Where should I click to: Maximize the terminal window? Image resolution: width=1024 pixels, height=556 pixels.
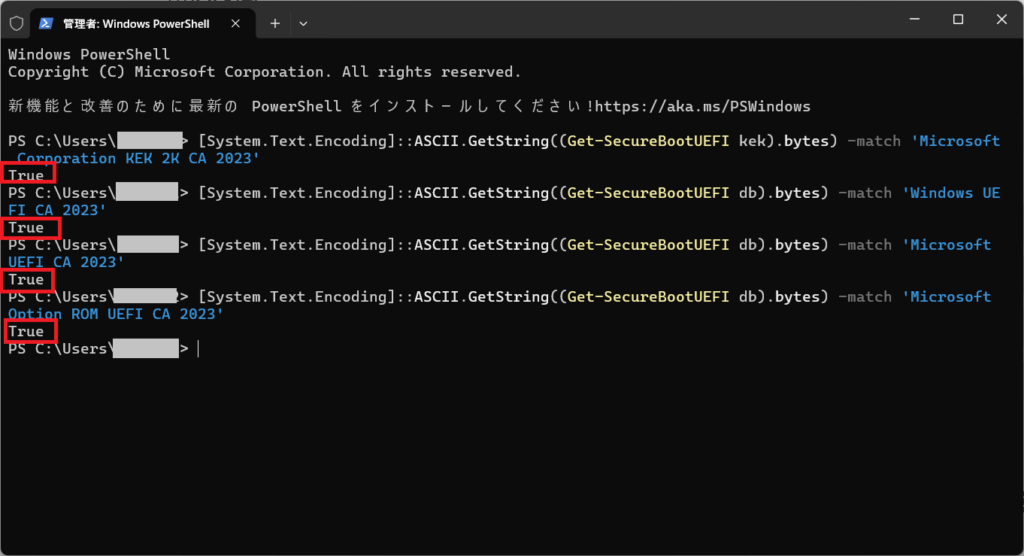click(x=957, y=20)
